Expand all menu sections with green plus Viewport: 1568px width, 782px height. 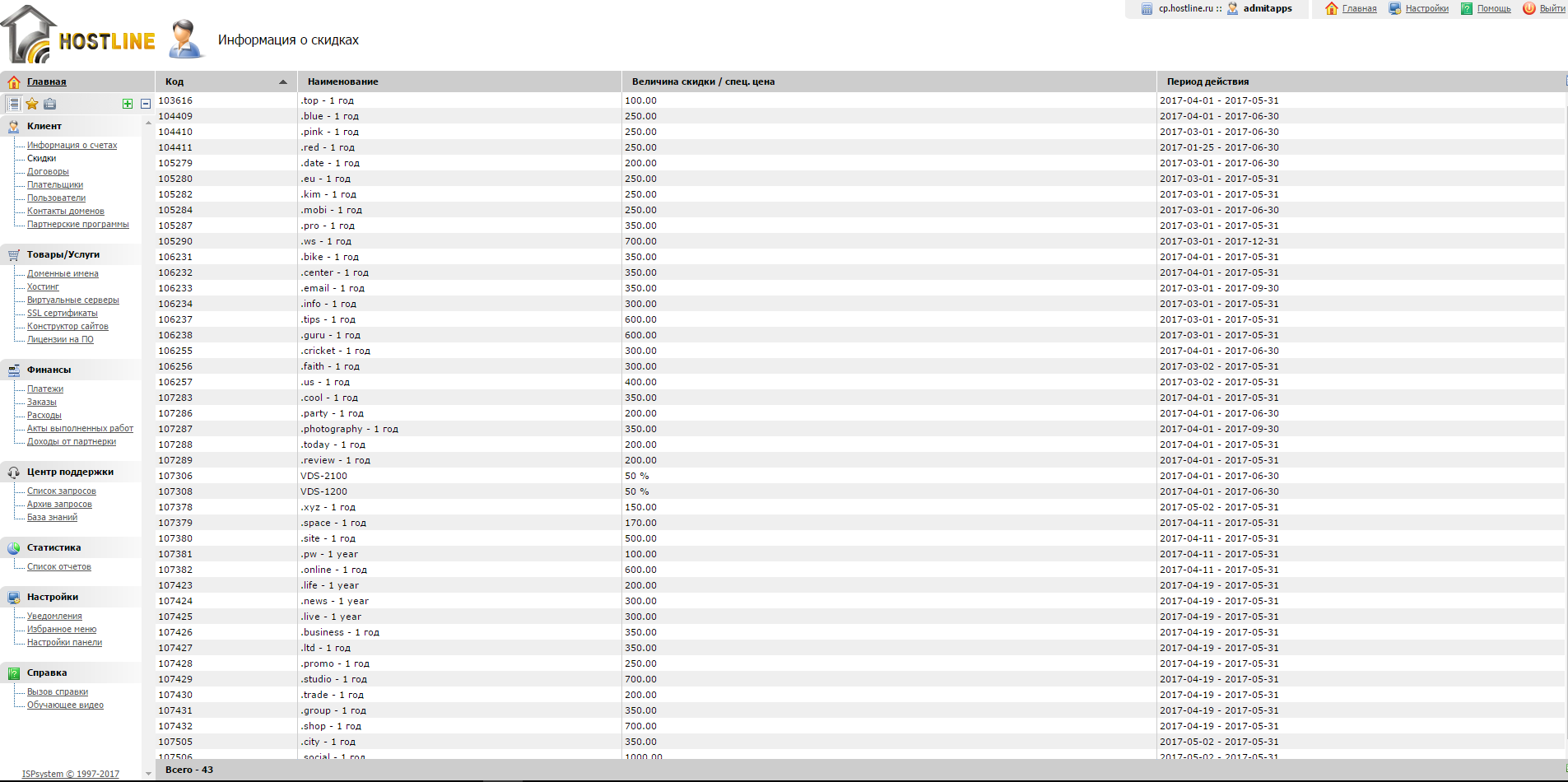click(128, 104)
